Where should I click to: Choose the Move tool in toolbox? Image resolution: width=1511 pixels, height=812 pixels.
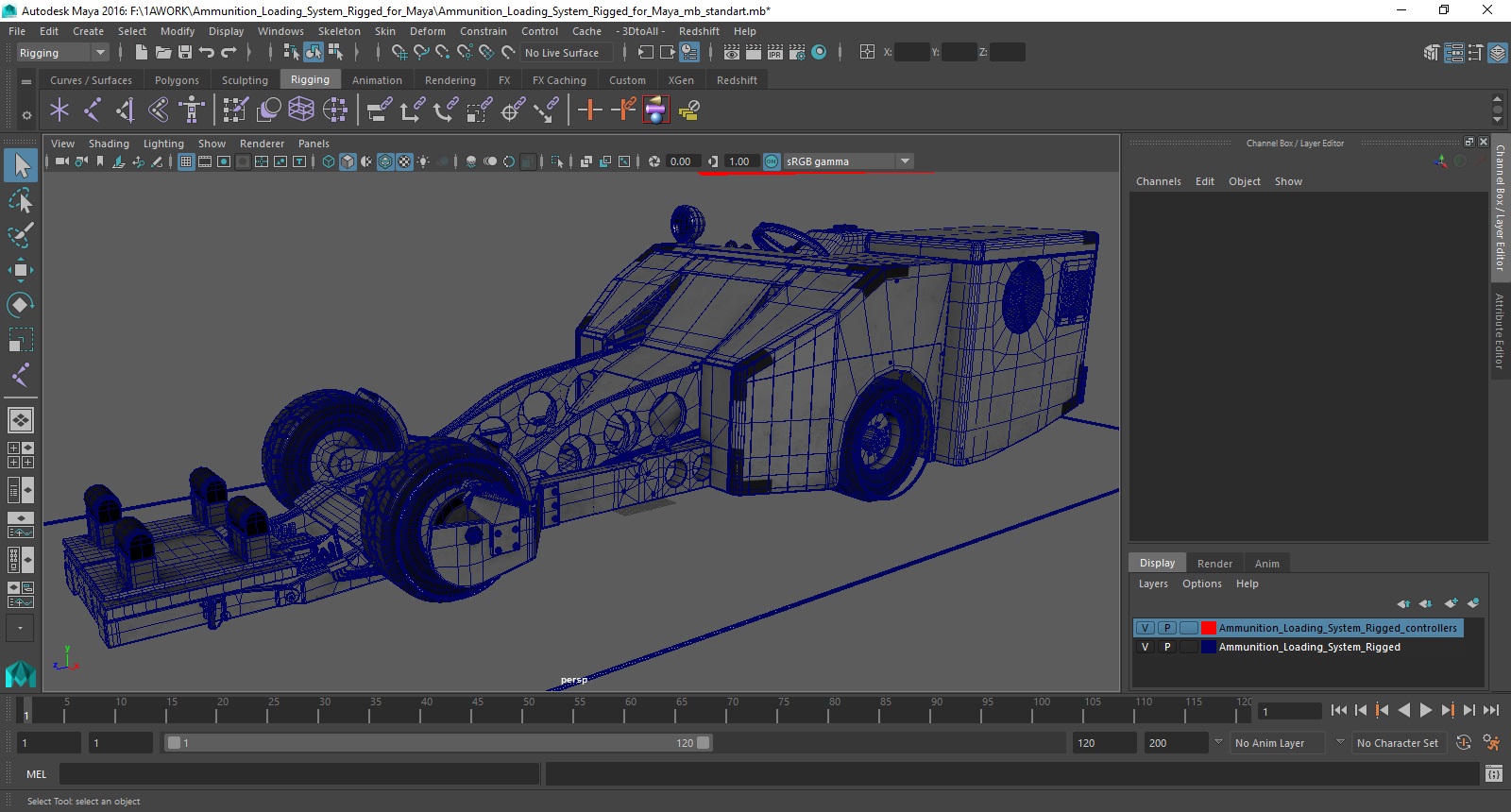point(21,270)
